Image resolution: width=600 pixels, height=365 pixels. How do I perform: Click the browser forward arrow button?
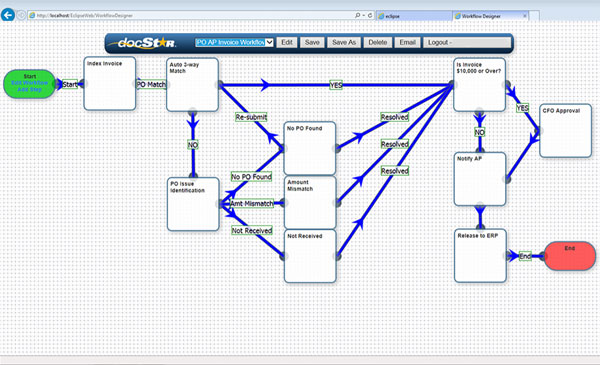(x=21, y=15)
